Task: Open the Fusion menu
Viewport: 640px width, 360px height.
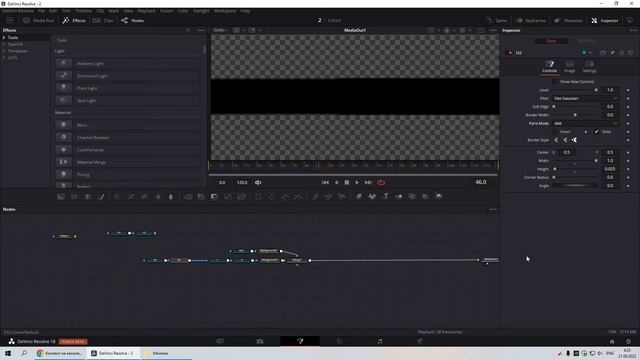Action: [x=167, y=11]
